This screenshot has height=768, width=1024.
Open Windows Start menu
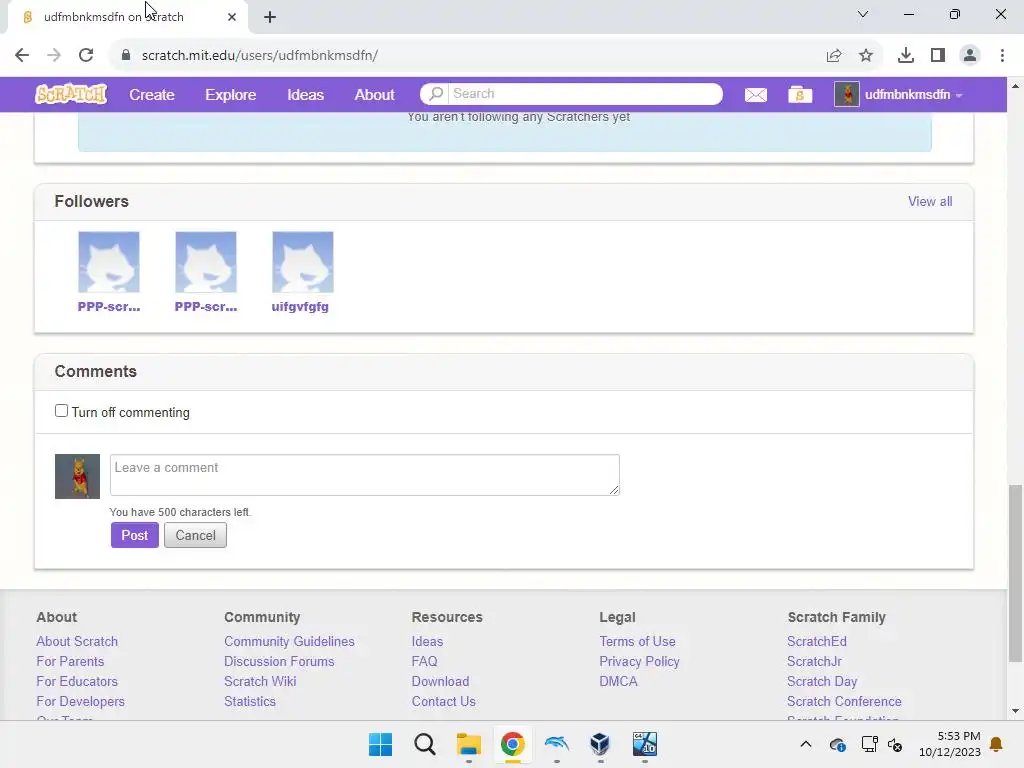click(380, 744)
